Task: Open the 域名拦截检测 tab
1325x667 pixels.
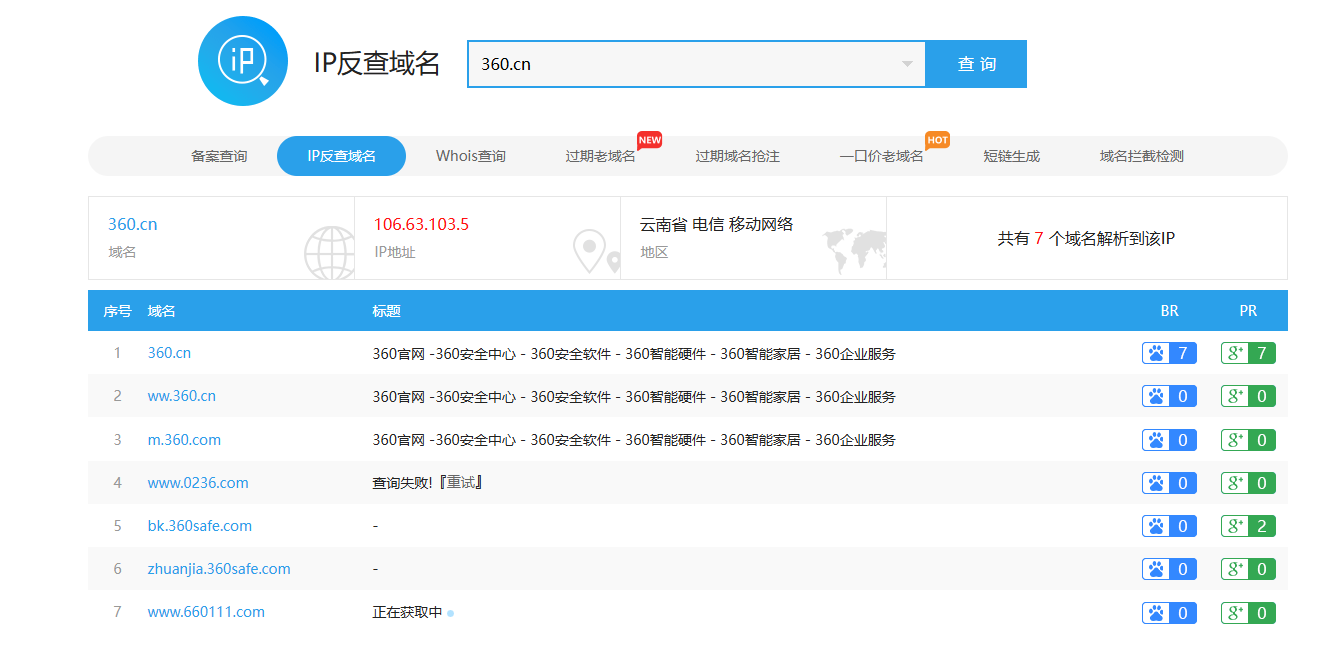Action: pos(1142,156)
